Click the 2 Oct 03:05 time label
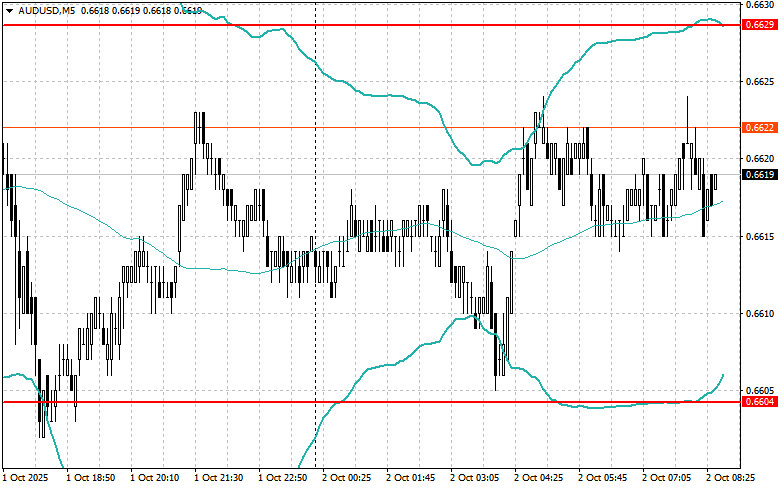781x489 pixels. (x=475, y=478)
